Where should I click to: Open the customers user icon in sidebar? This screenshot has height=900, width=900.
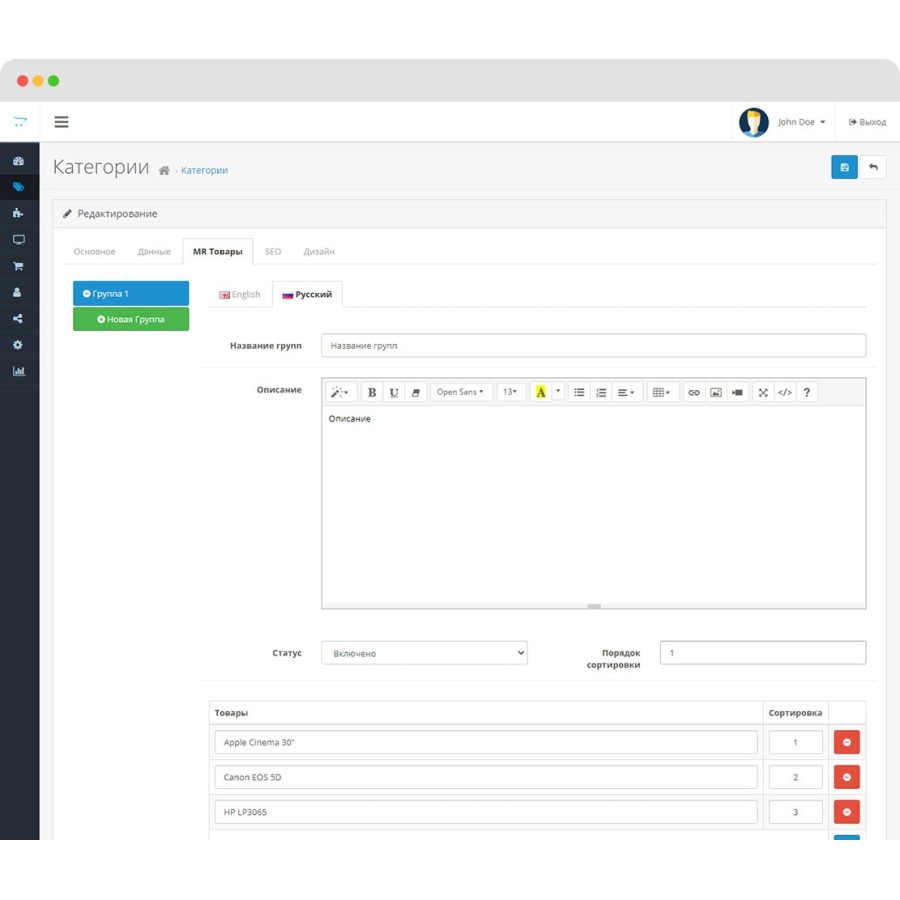point(17,292)
